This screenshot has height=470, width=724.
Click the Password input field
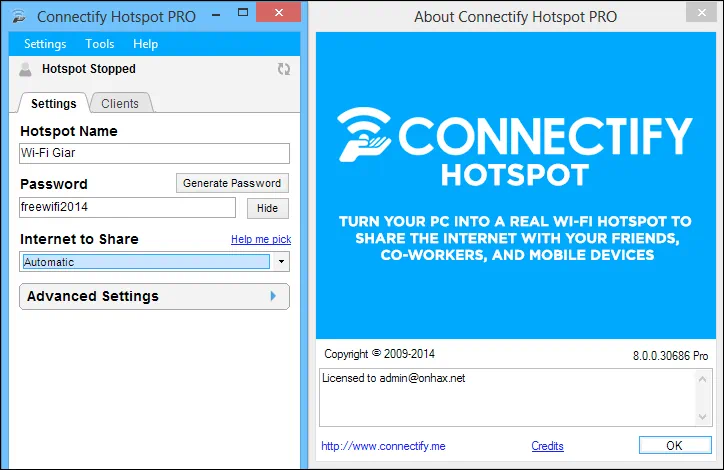tap(127, 207)
